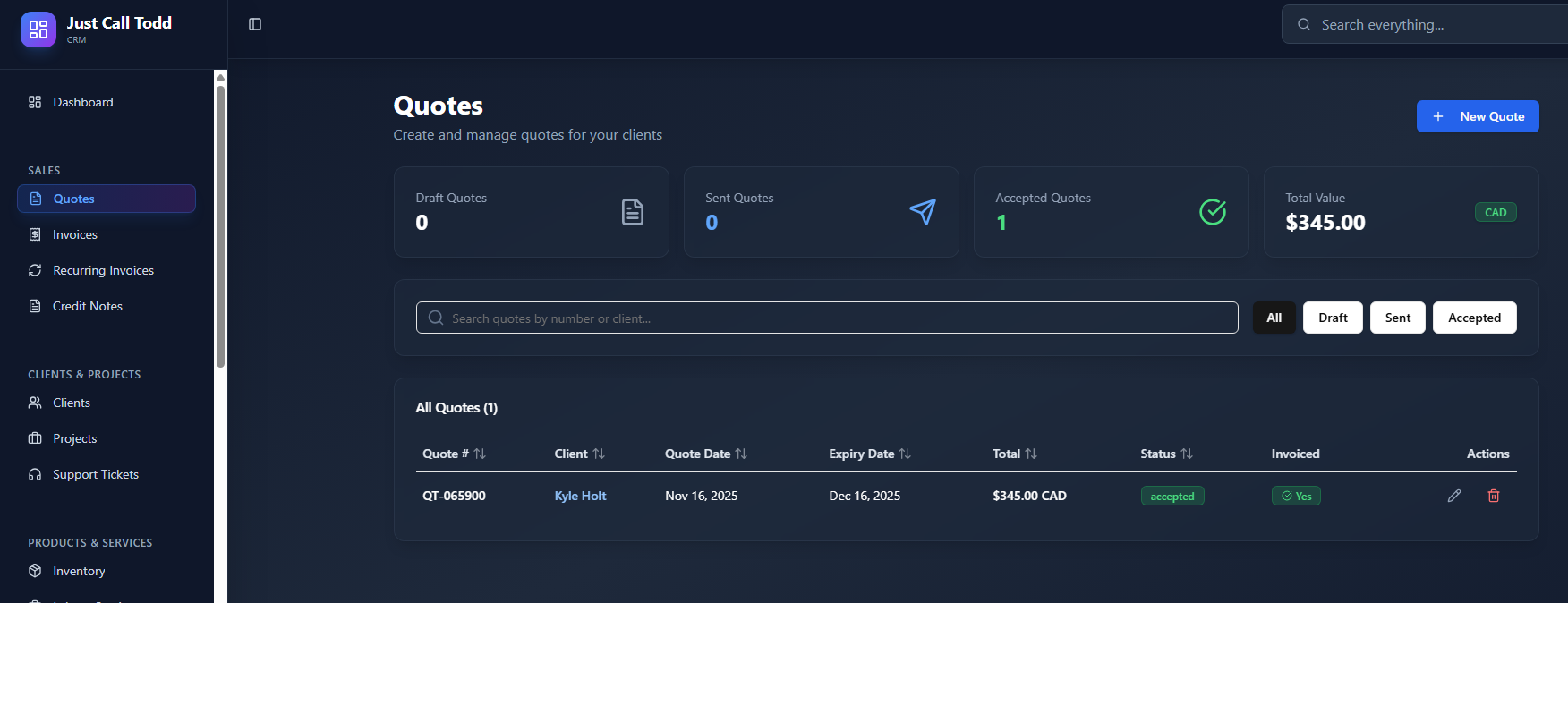
Task: Click the Accepted Quotes checkmark icon
Action: point(1212,212)
